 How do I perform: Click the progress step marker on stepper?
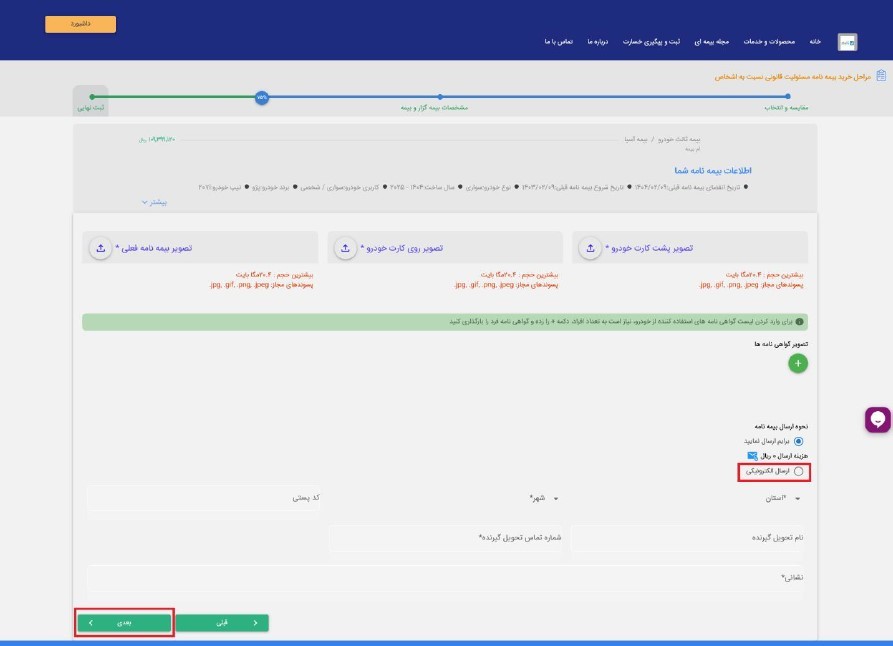(x=261, y=97)
